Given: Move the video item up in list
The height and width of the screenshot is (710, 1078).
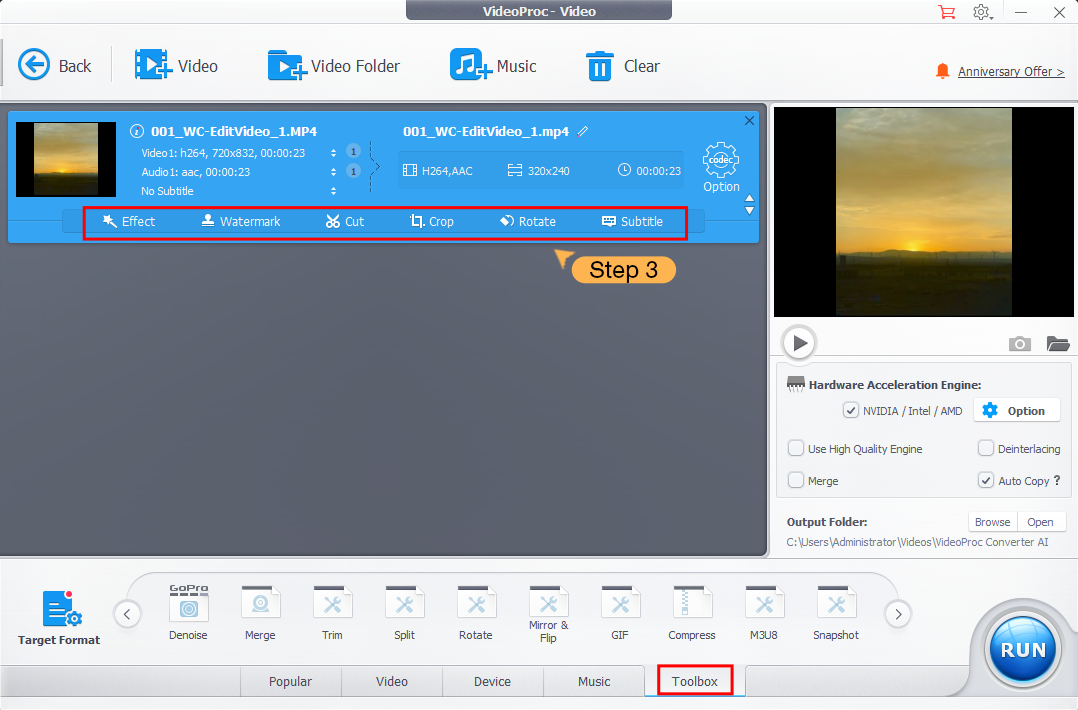Looking at the screenshot, I should 749,198.
